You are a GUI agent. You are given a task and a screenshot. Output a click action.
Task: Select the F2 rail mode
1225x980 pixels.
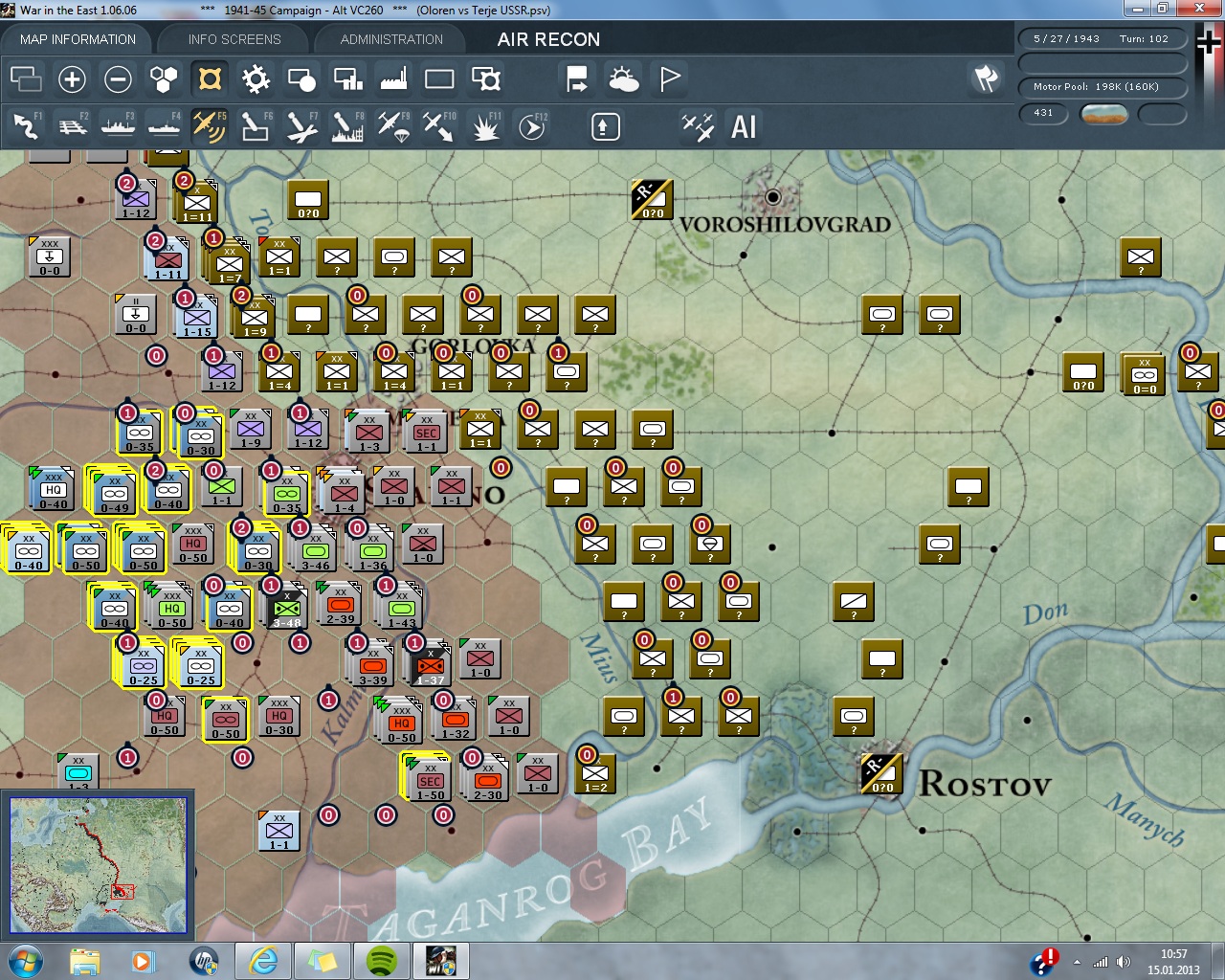coord(72,126)
